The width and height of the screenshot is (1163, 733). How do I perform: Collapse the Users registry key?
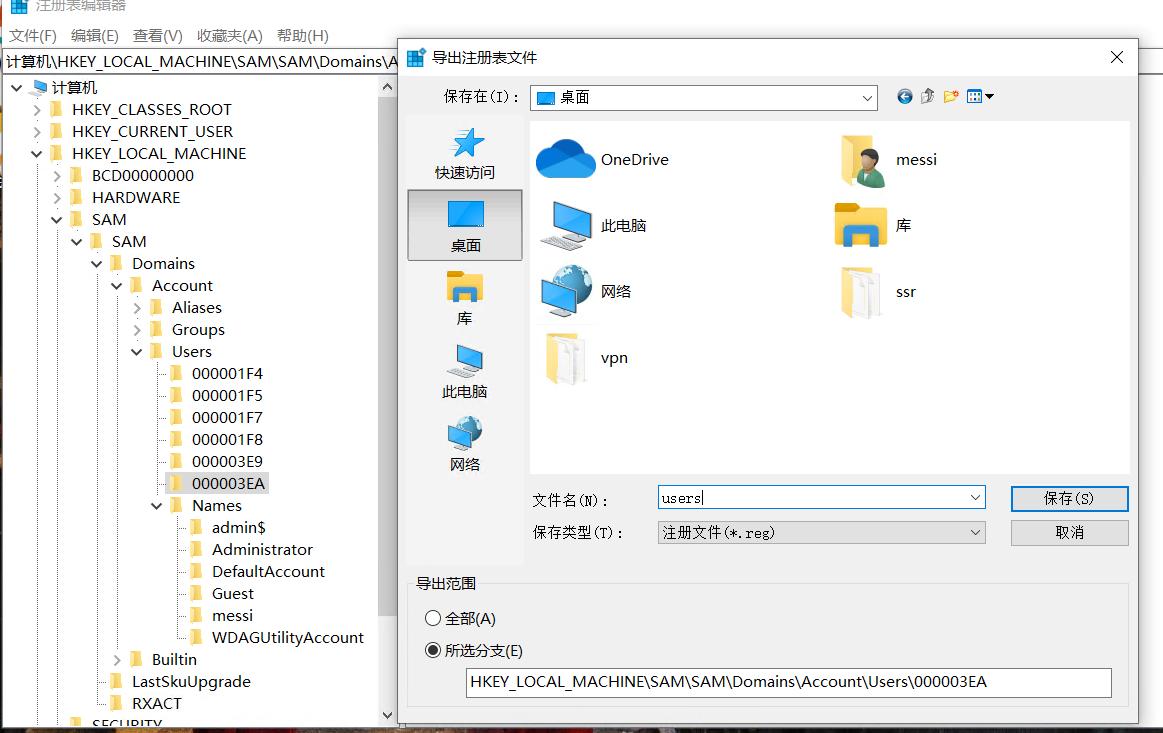click(x=137, y=351)
